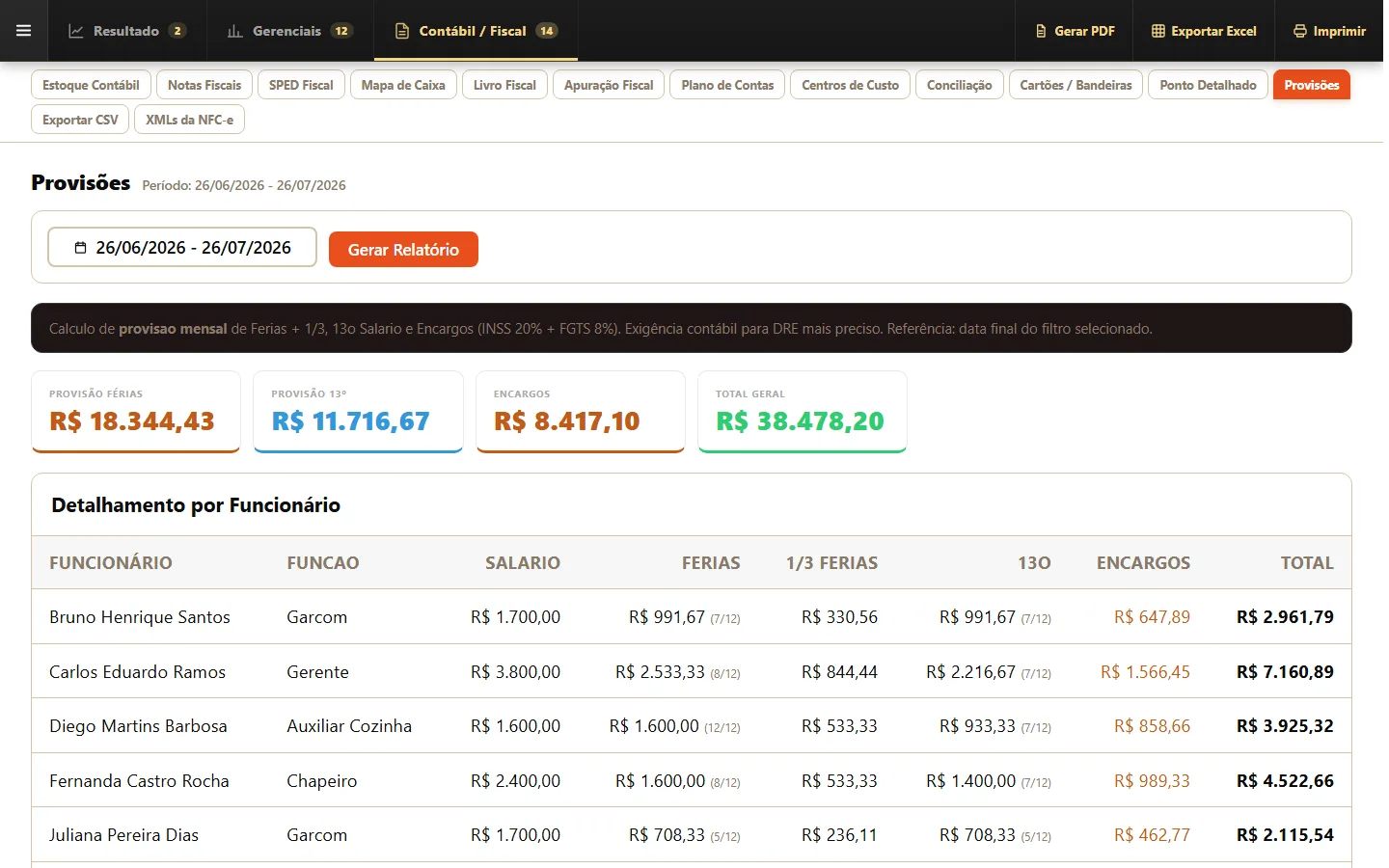Click the FUNCIONÁRIO column header
Viewport: 1389px width, 868px height.
pos(111,562)
